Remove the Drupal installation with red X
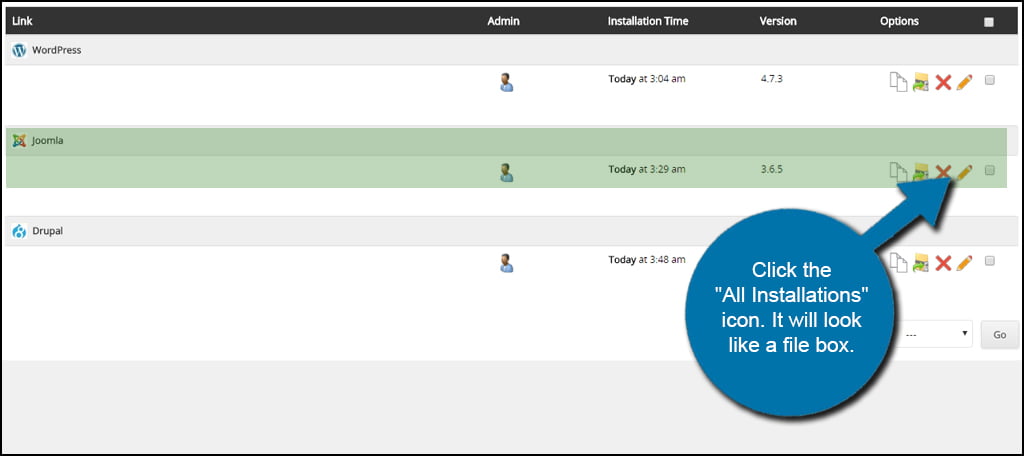Viewport: 1024px width, 456px height. (x=943, y=263)
